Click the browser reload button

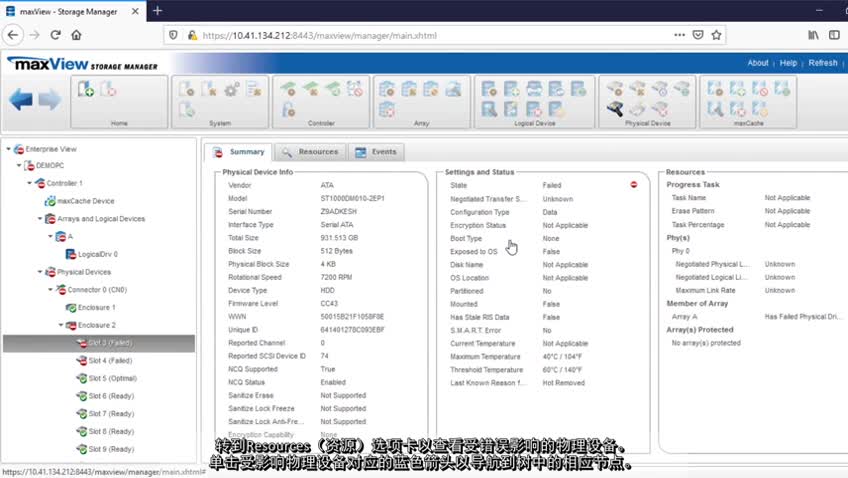[x=55, y=34]
